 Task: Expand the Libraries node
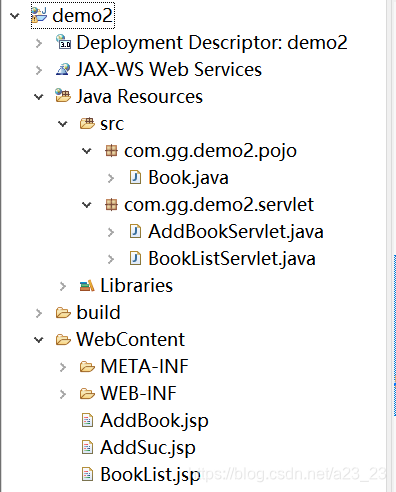point(63,286)
